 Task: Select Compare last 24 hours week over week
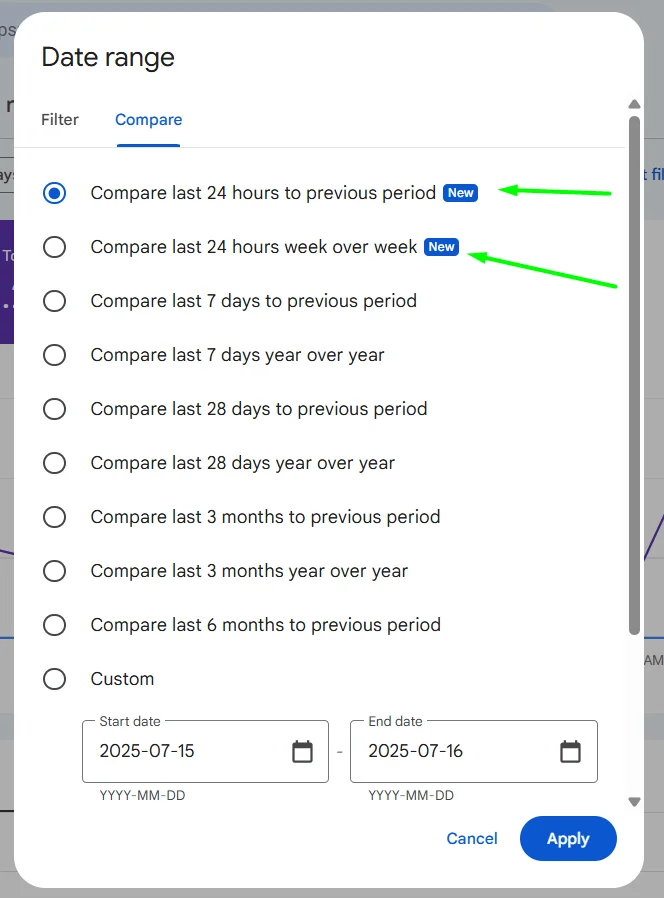pyautogui.click(x=54, y=247)
